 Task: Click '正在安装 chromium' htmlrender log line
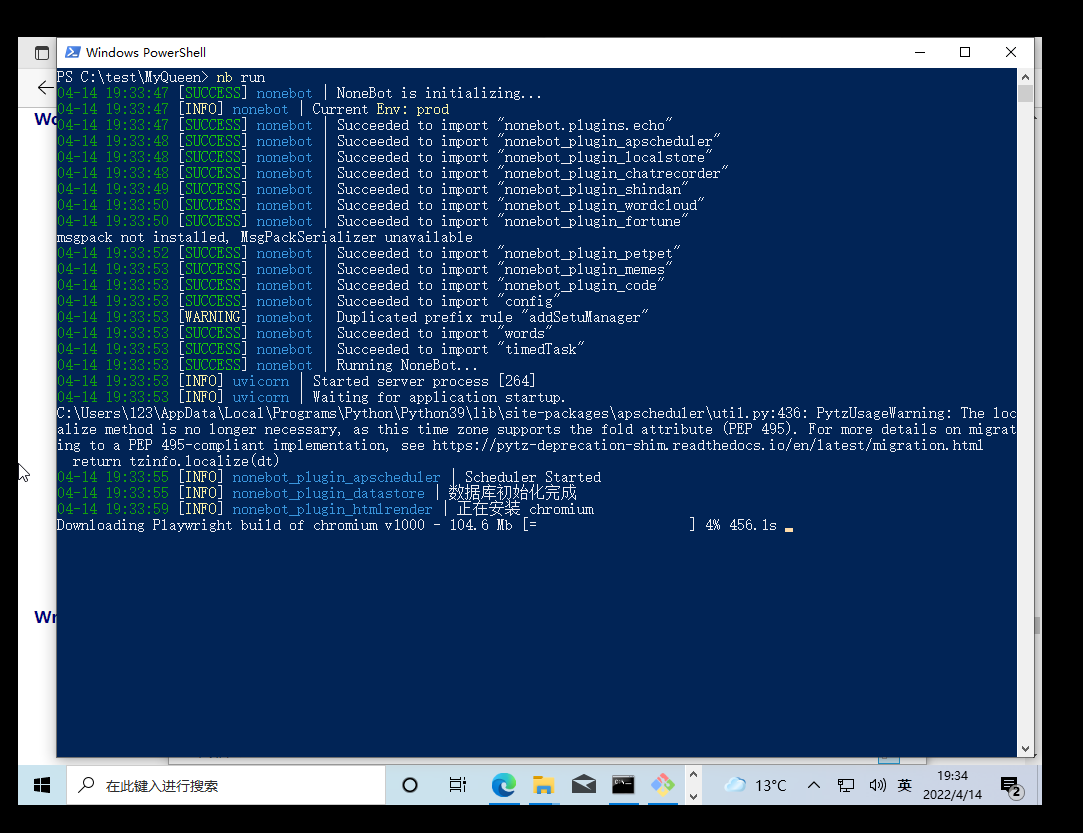click(x=325, y=509)
